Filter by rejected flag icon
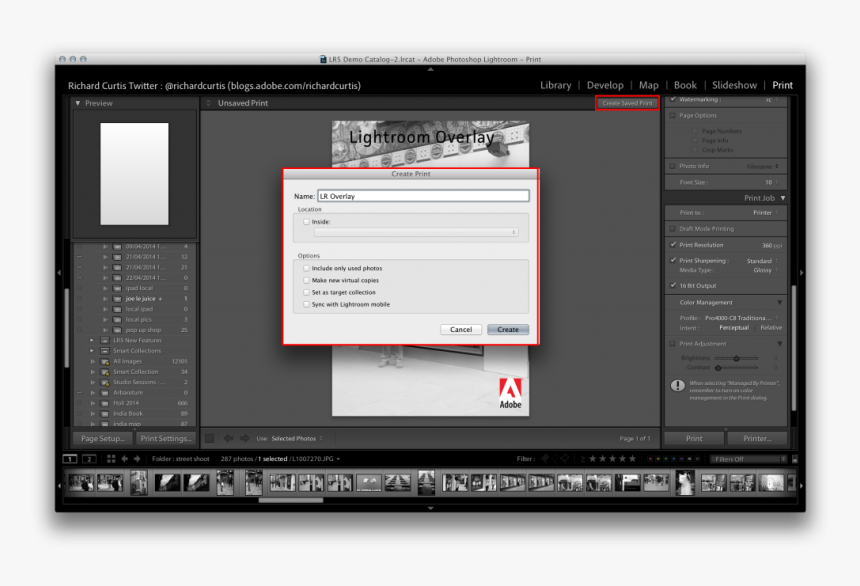The height and width of the screenshot is (586, 860). [565, 458]
